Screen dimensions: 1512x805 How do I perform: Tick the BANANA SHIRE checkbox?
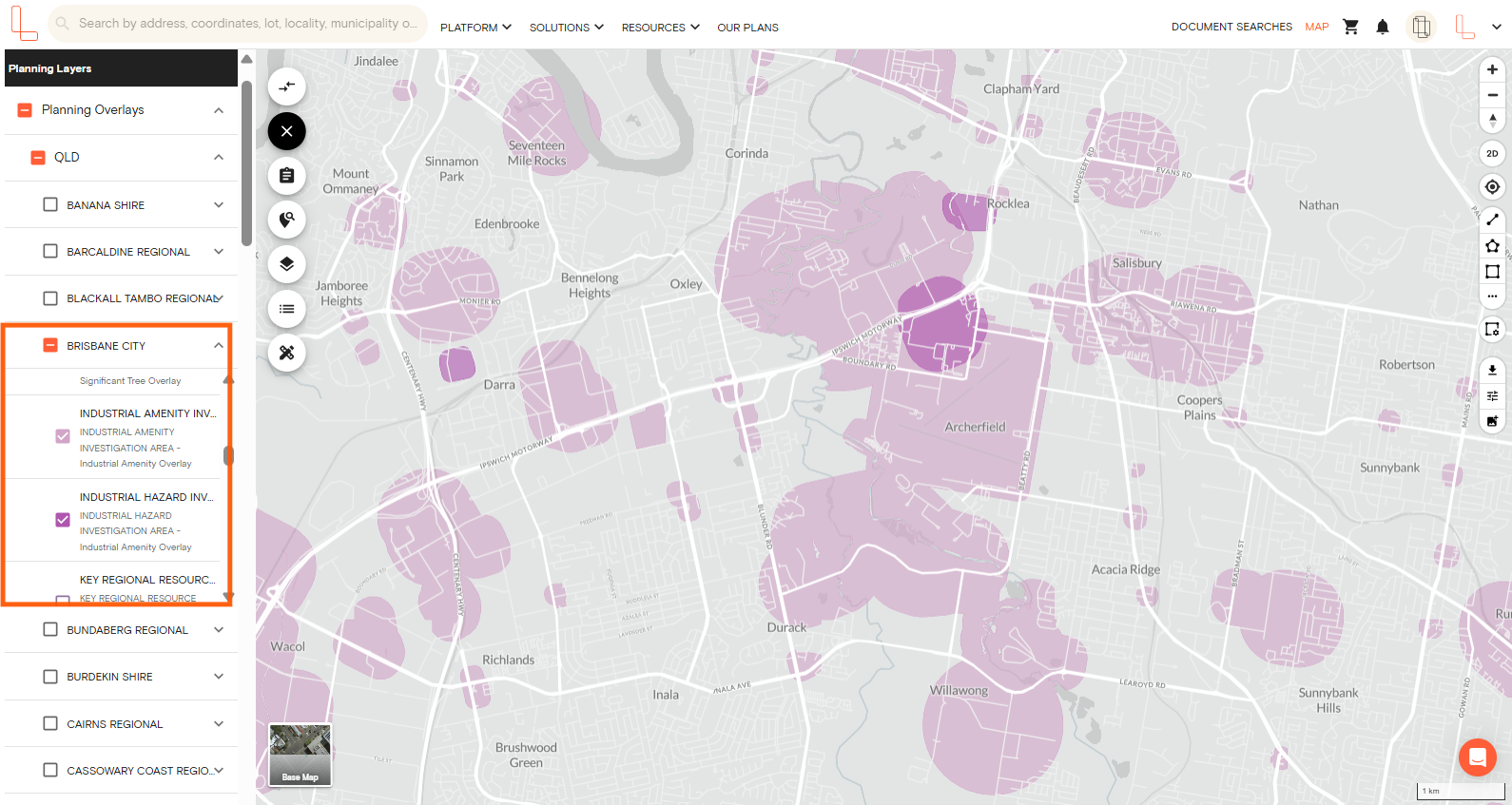[x=50, y=204]
